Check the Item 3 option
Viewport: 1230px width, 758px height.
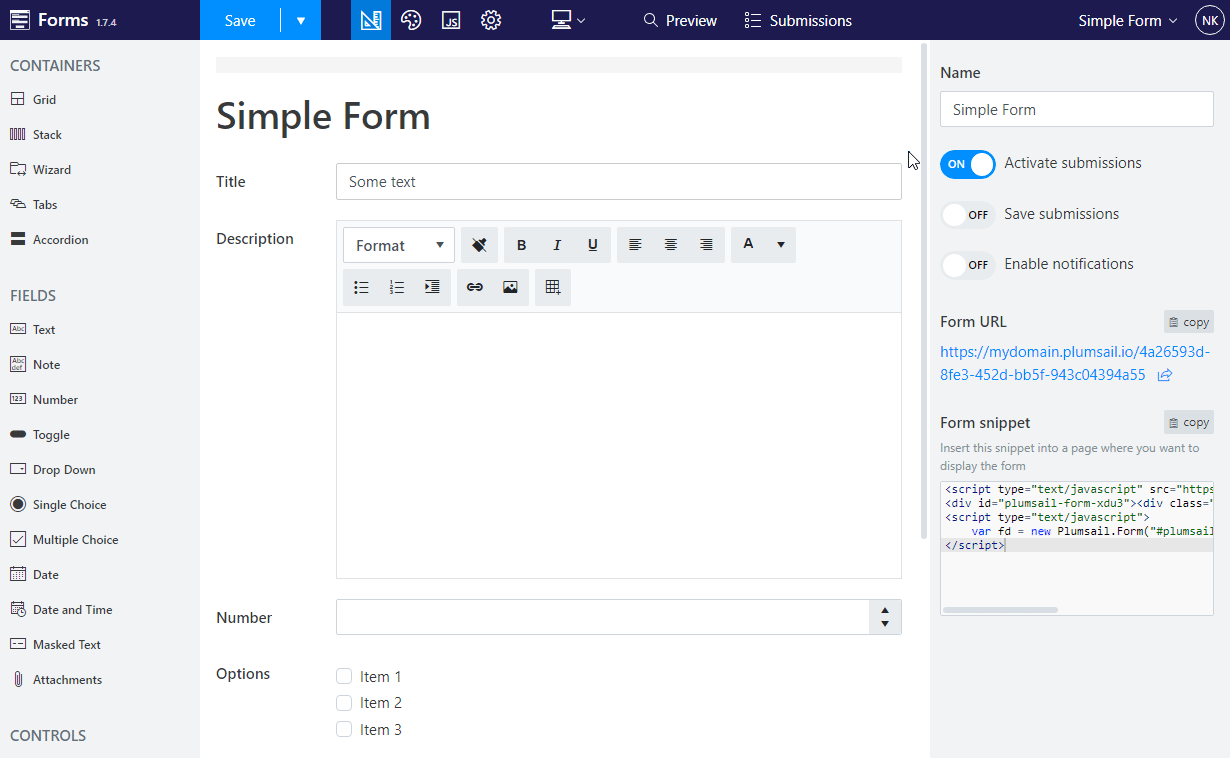point(344,730)
